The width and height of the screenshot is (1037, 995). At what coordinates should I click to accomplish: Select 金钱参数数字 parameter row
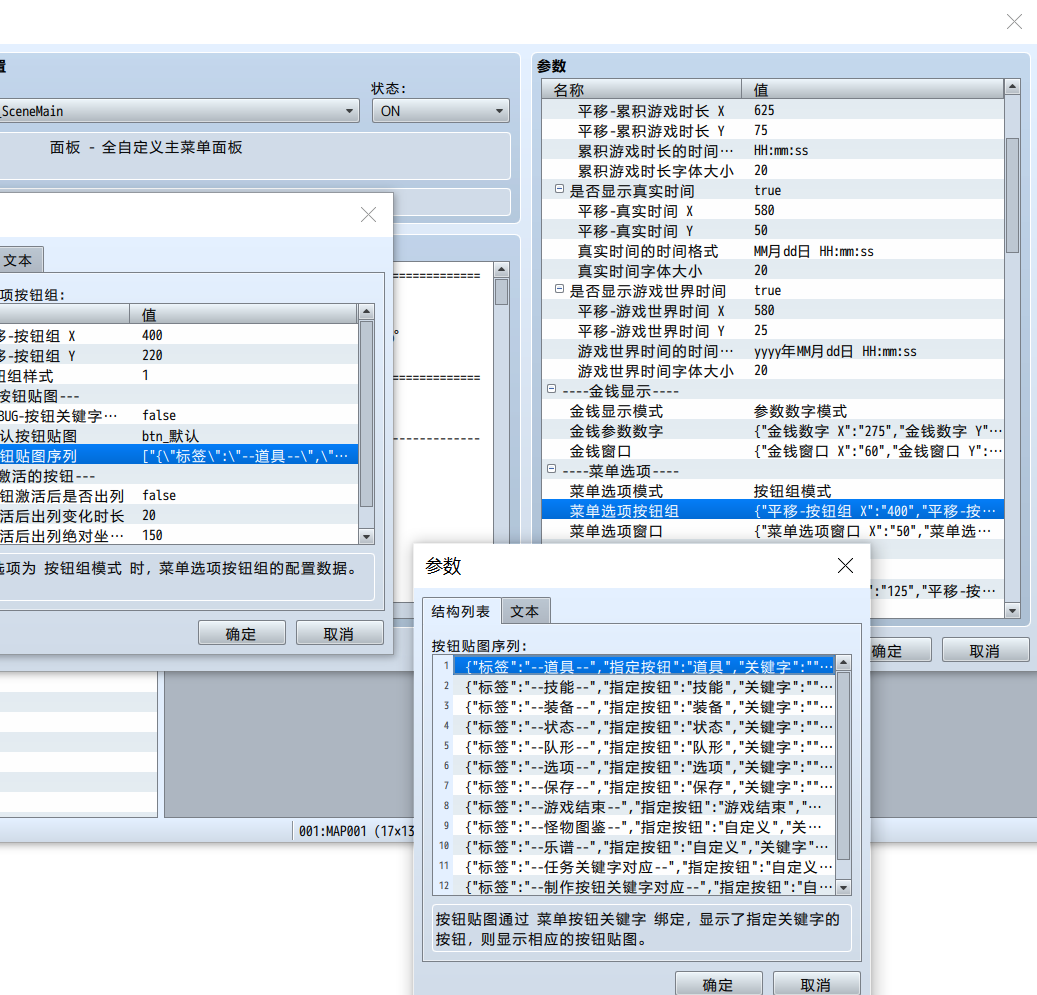coord(772,430)
